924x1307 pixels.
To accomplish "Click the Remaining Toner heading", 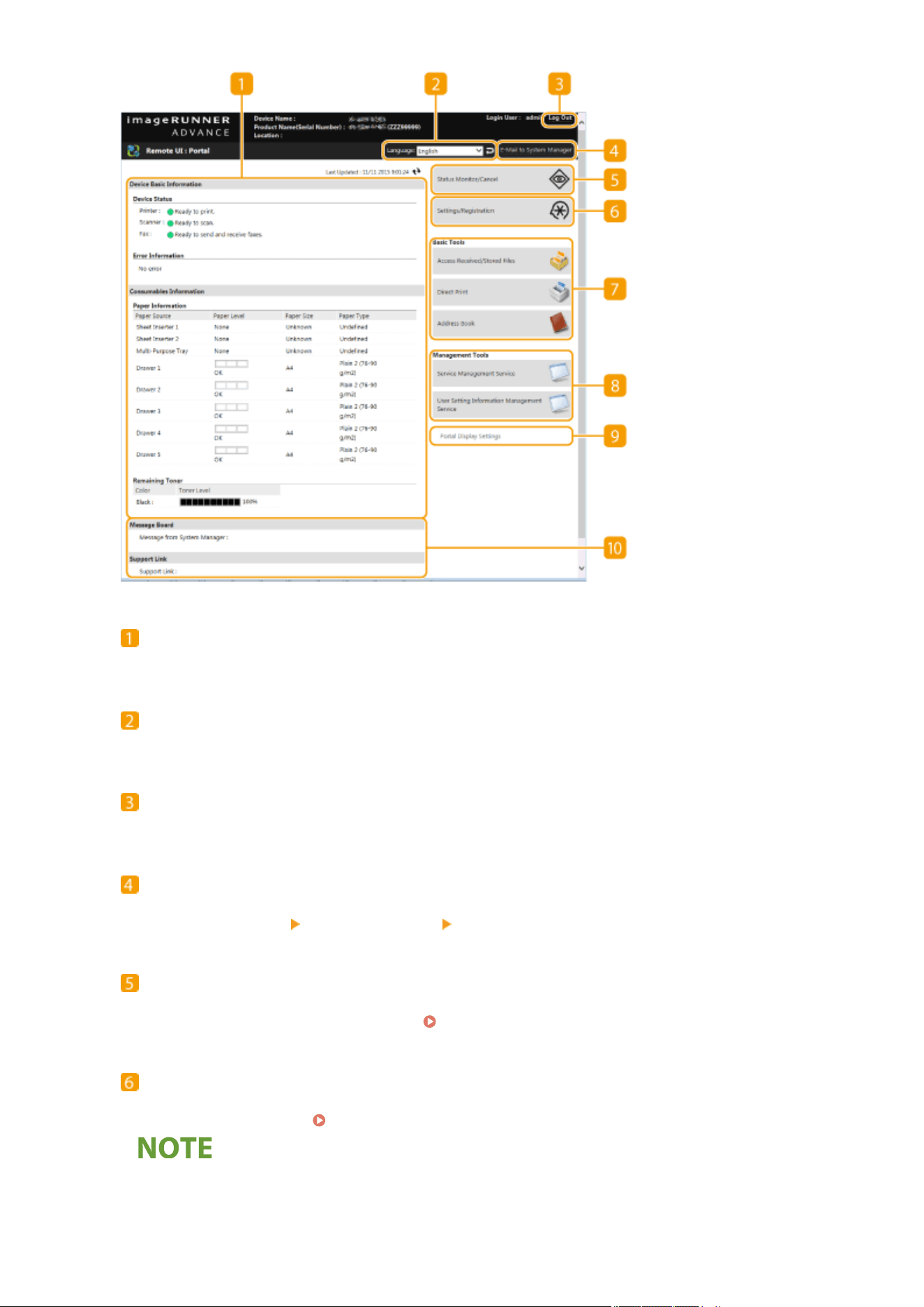I will [x=158, y=480].
